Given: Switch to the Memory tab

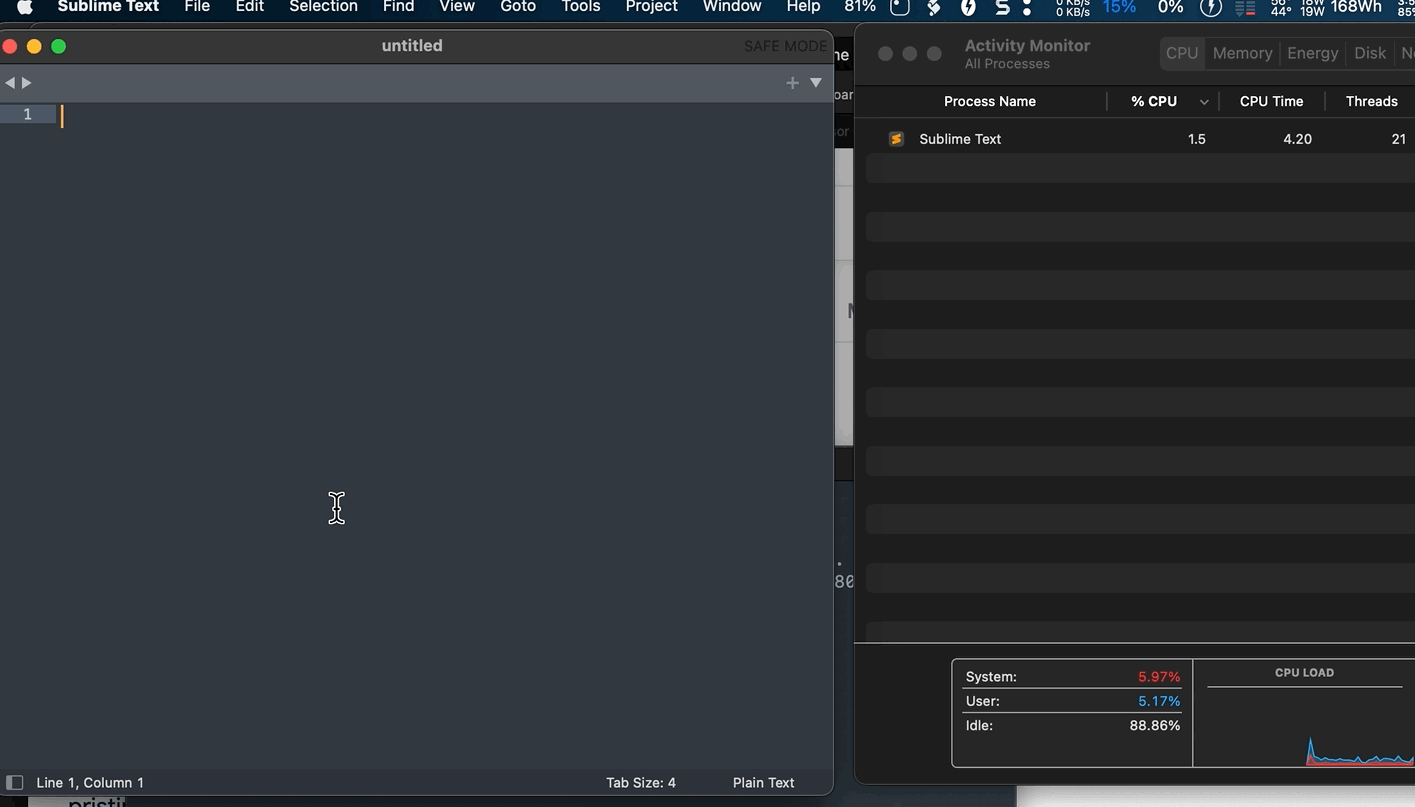Looking at the screenshot, I should pos(1242,53).
